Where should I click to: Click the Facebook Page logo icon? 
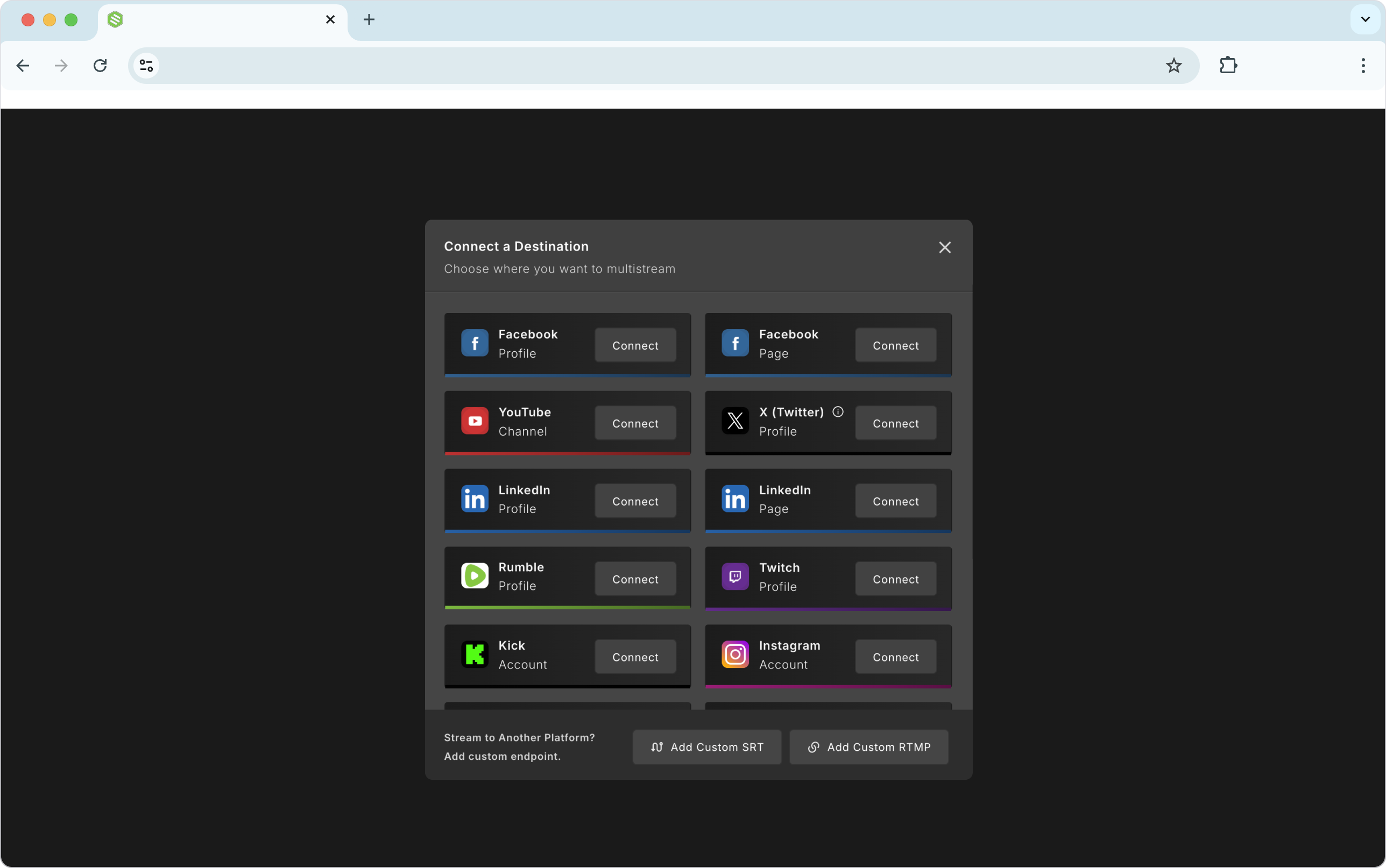(735, 343)
